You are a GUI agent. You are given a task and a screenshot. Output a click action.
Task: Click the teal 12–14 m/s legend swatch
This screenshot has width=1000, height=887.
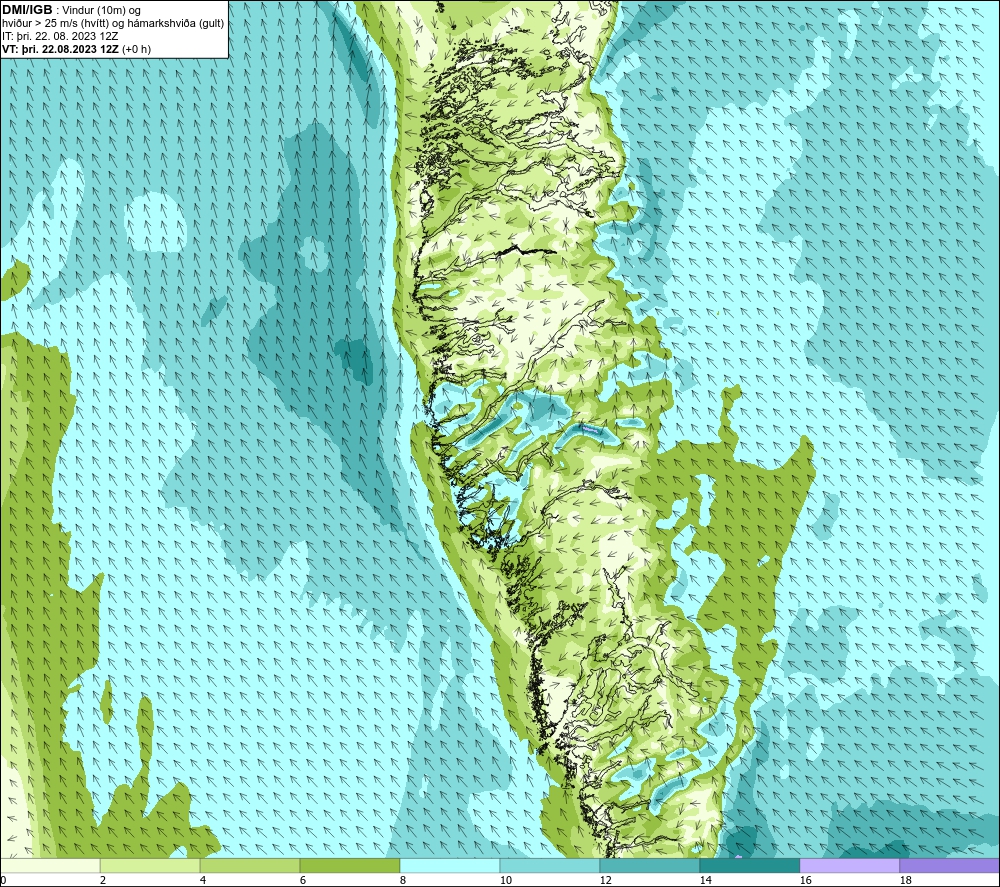(x=649, y=865)
